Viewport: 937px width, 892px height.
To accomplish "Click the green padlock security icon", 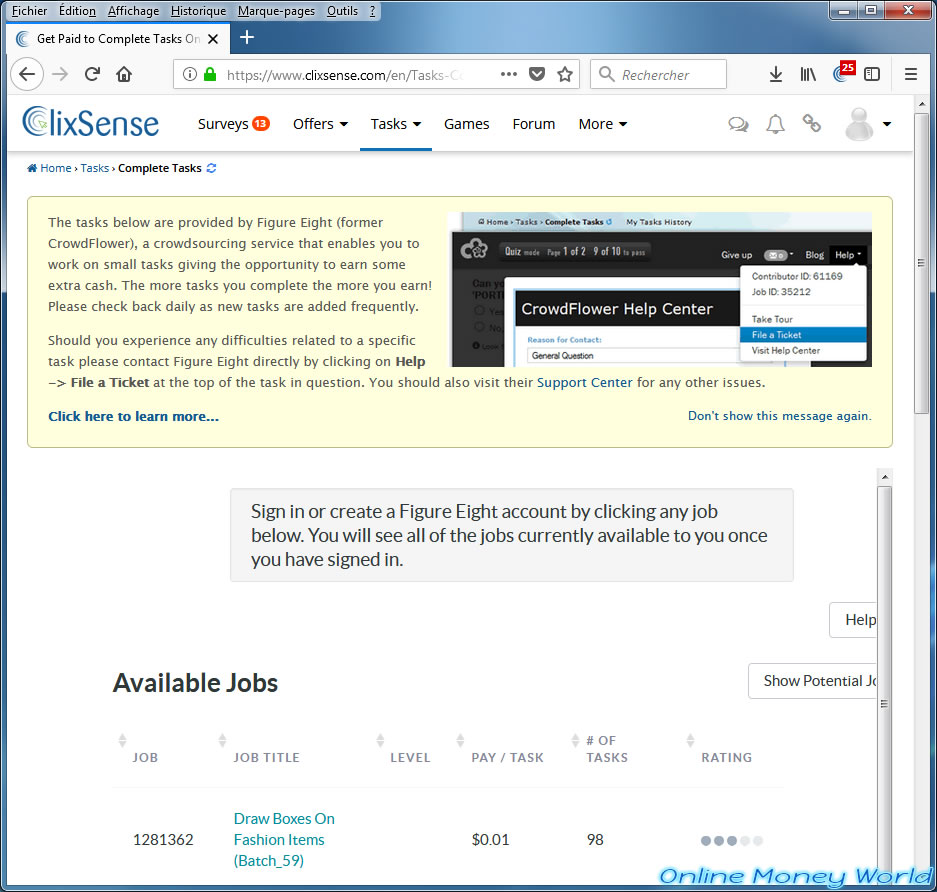I will [210, 74].
